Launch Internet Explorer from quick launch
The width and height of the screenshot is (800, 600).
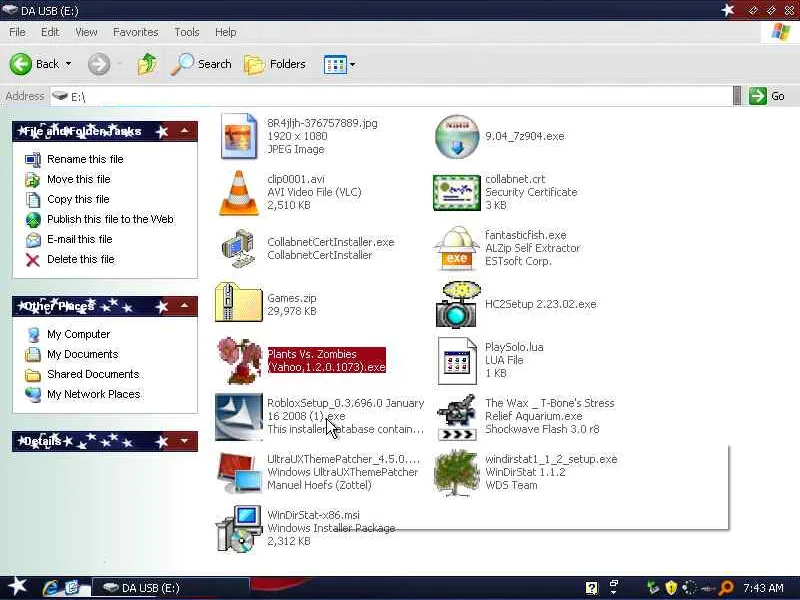(x=52, y=588)
